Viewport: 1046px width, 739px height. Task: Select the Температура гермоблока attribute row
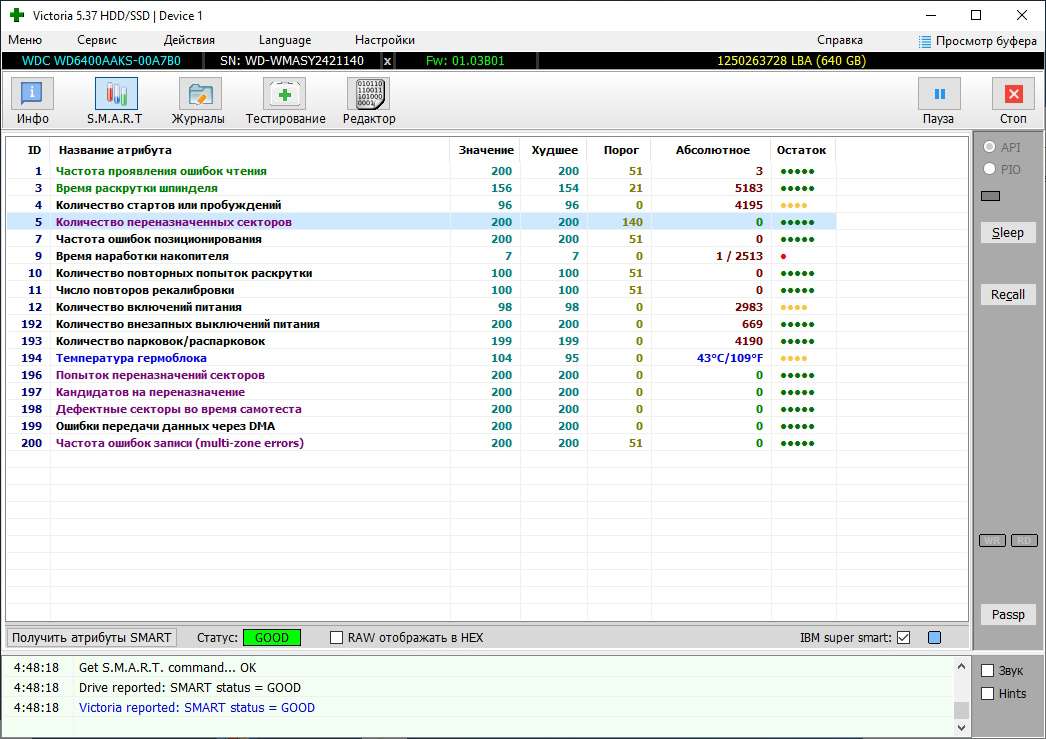coord(131,358)
